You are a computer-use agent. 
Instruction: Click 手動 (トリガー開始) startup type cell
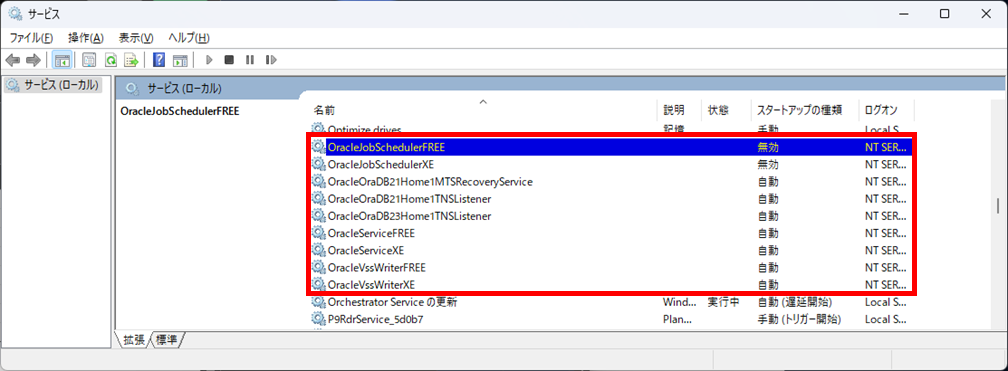[800, 319]
